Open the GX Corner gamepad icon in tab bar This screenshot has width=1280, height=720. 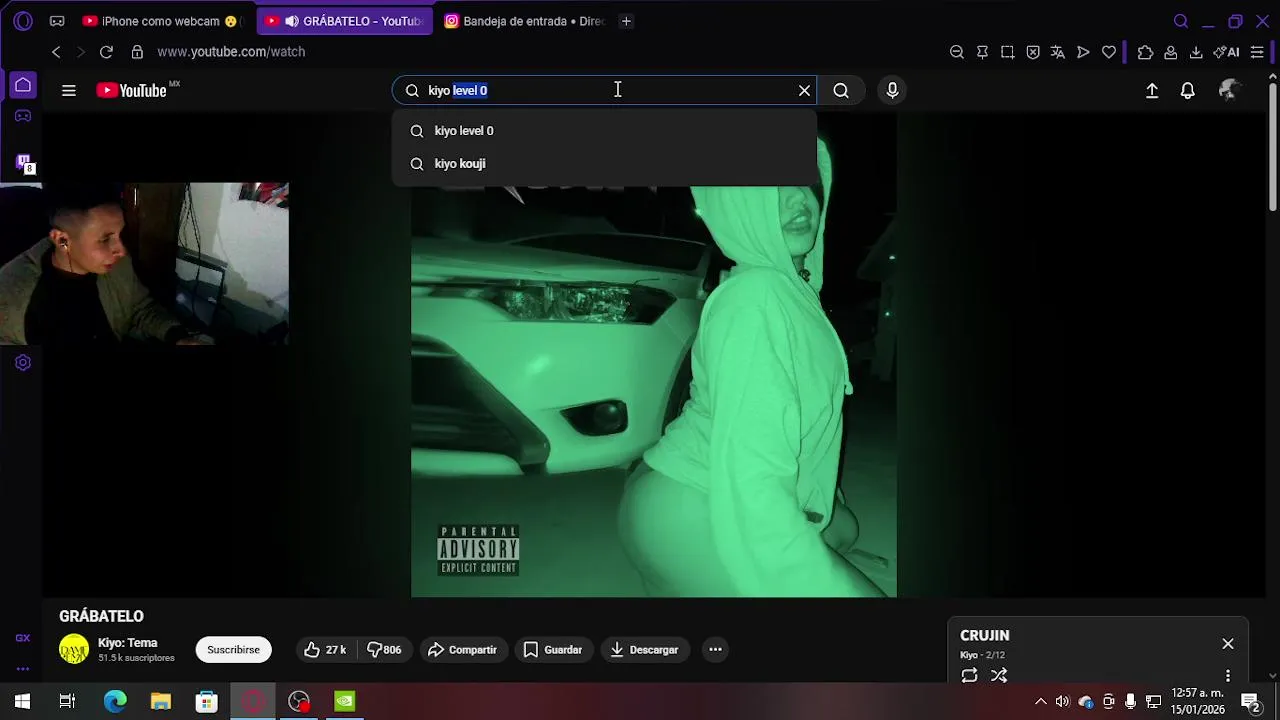[x=57, y=21]
